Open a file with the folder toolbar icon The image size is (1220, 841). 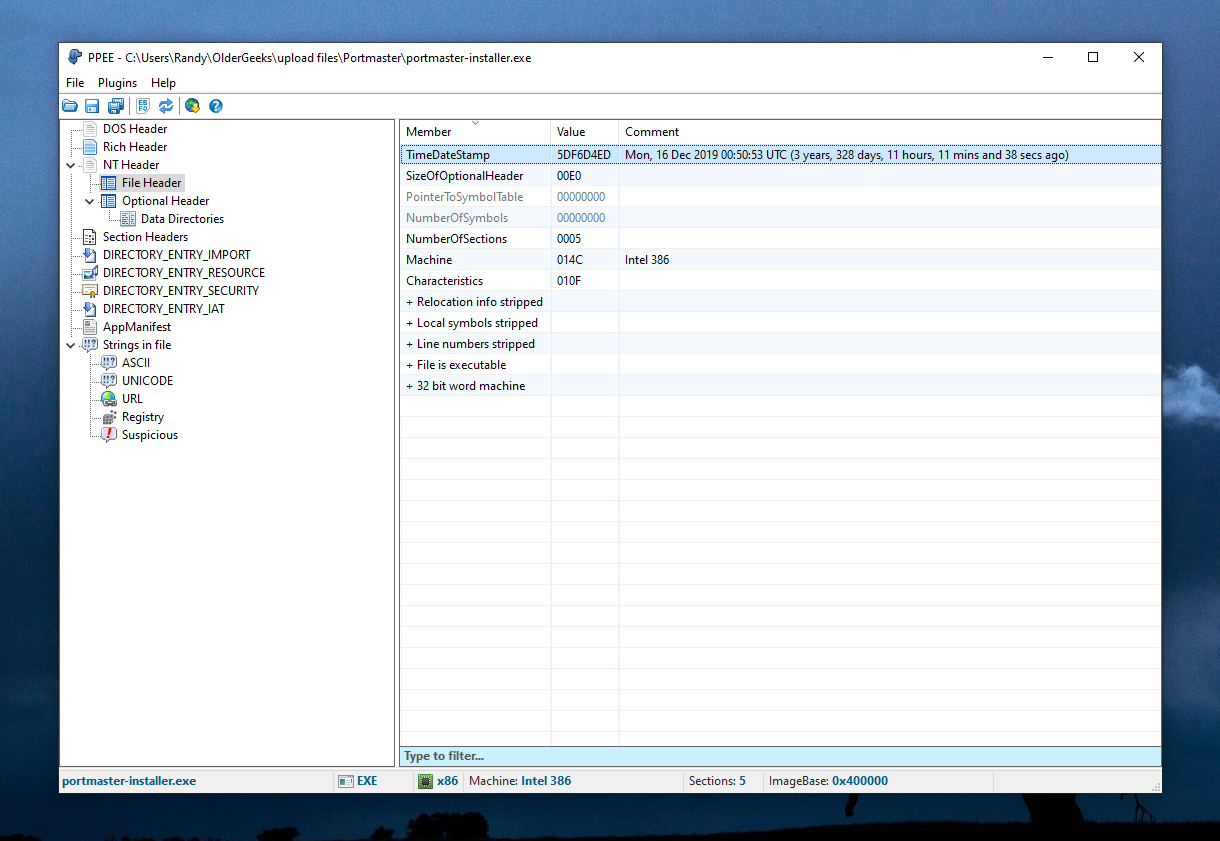click(70, 106)
